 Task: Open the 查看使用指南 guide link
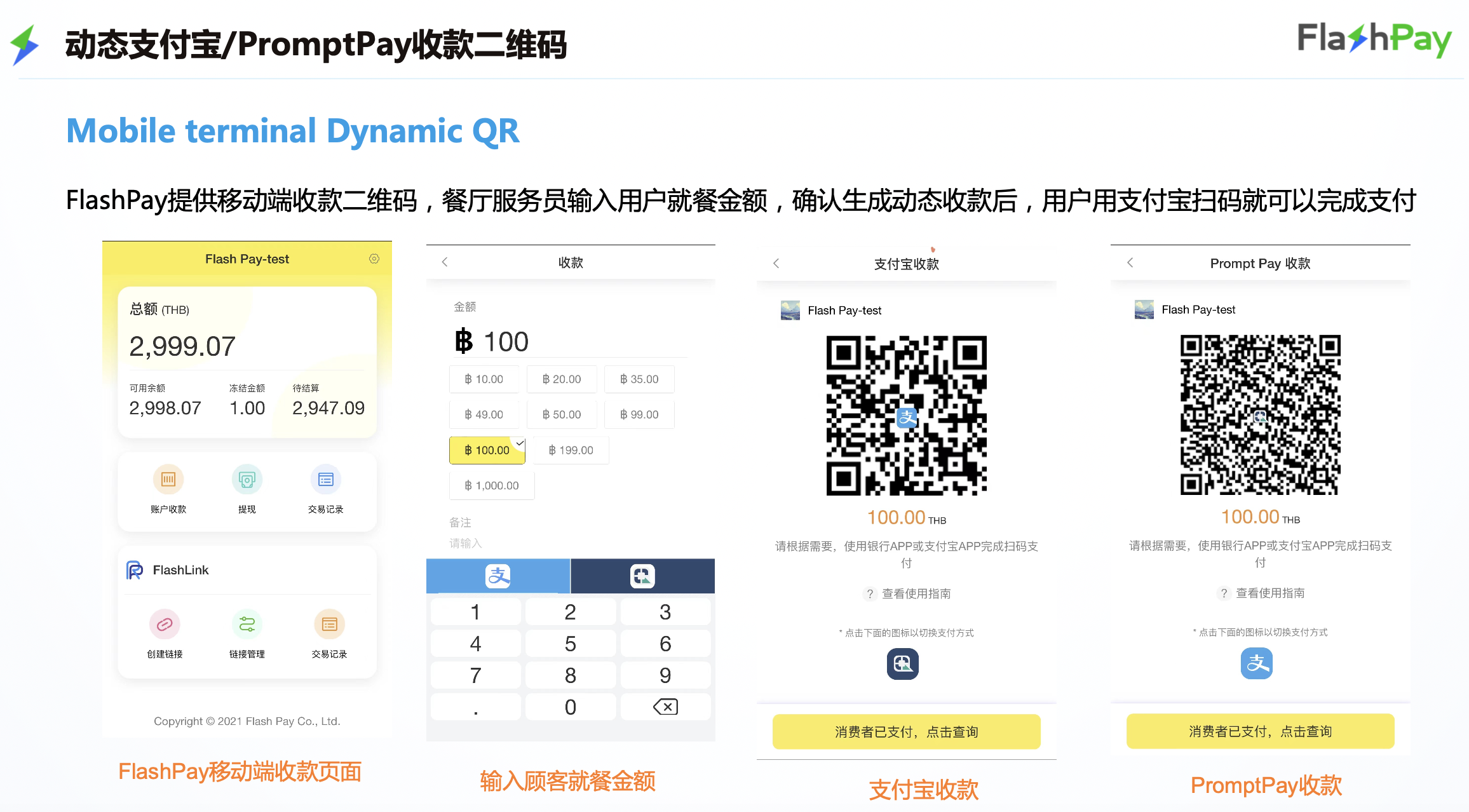[915, 593]
